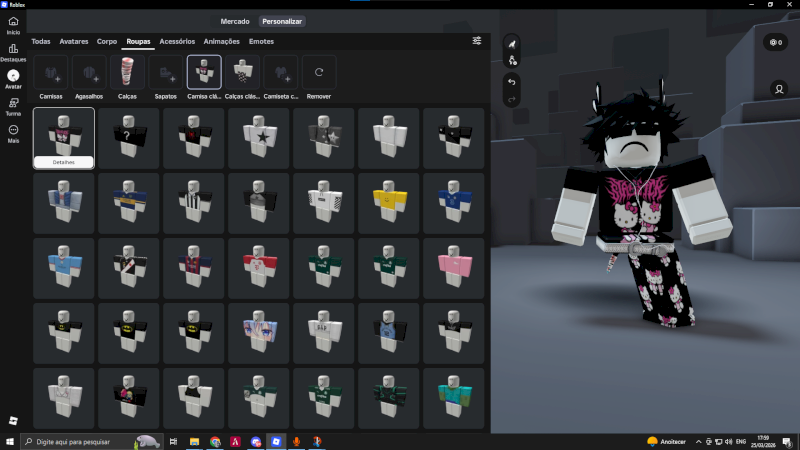The image size is (800, 450).
Task: Add an item in the Agasalhos slot
Action: (x=89, y=72)
